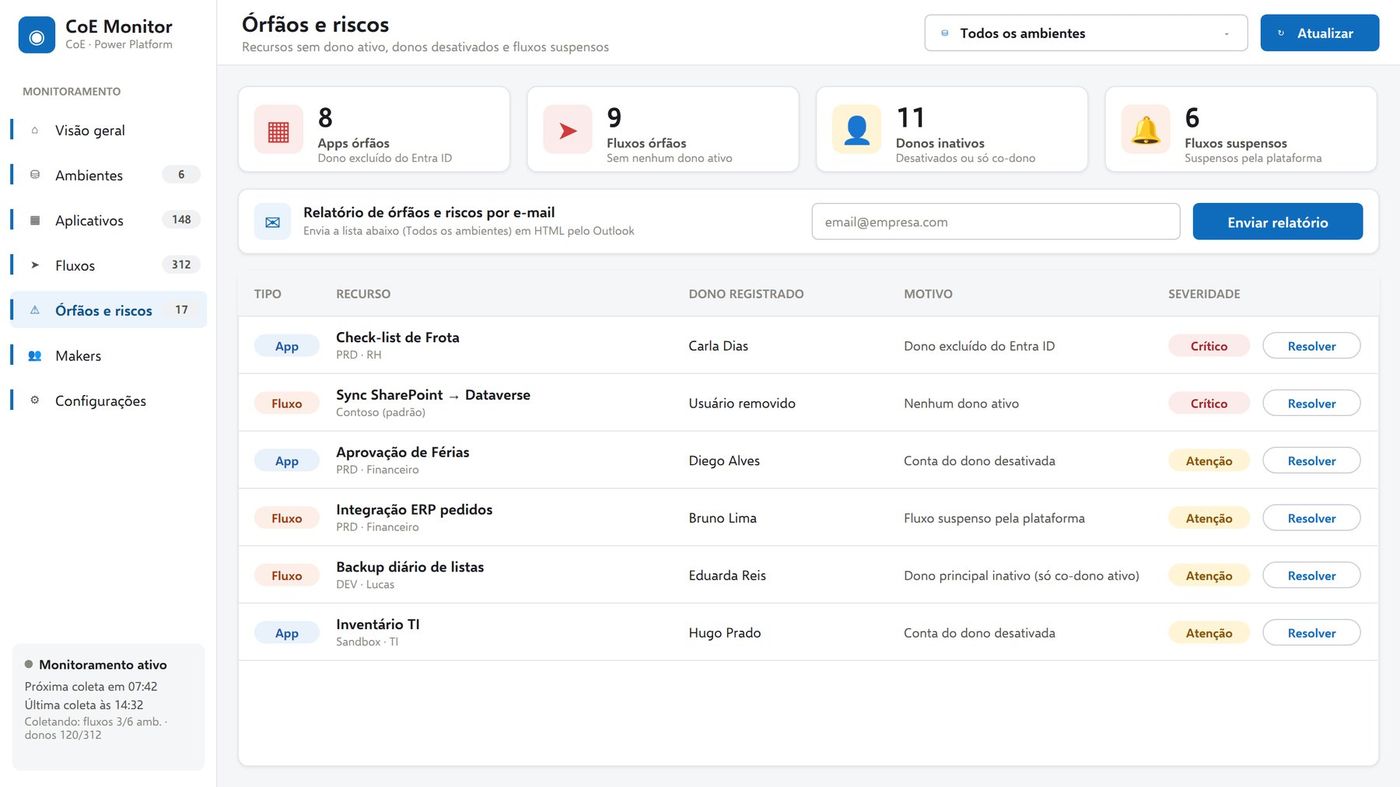
Task: Click the Fluxos suspensos bell icon
Action: click(x=1146, y=130)
